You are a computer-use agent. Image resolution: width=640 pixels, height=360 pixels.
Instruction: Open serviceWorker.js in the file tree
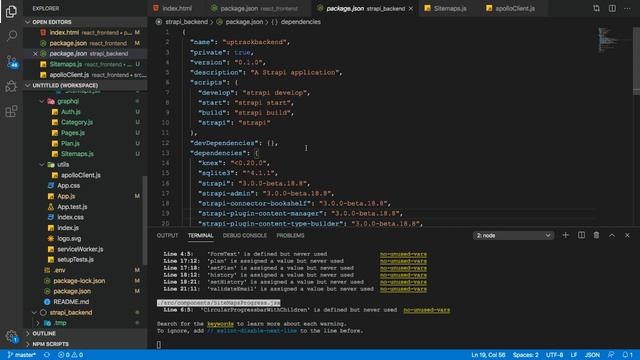click(x=80, y=249)
